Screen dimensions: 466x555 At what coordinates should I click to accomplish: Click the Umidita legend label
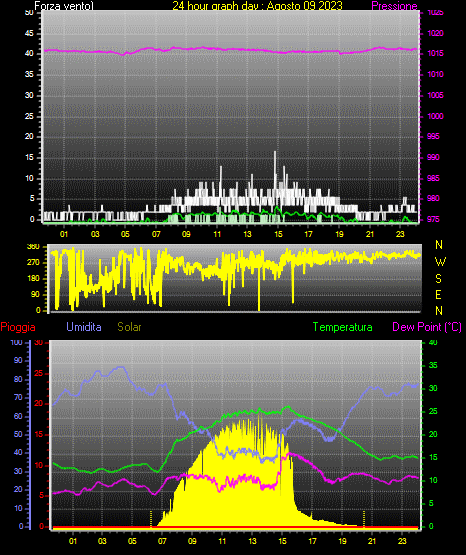(84, 327)
